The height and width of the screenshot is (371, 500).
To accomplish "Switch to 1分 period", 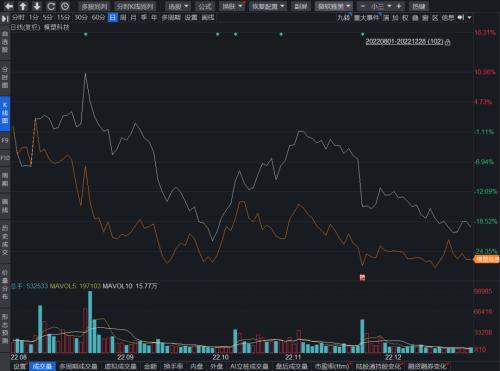I will (x=34, y=17).
